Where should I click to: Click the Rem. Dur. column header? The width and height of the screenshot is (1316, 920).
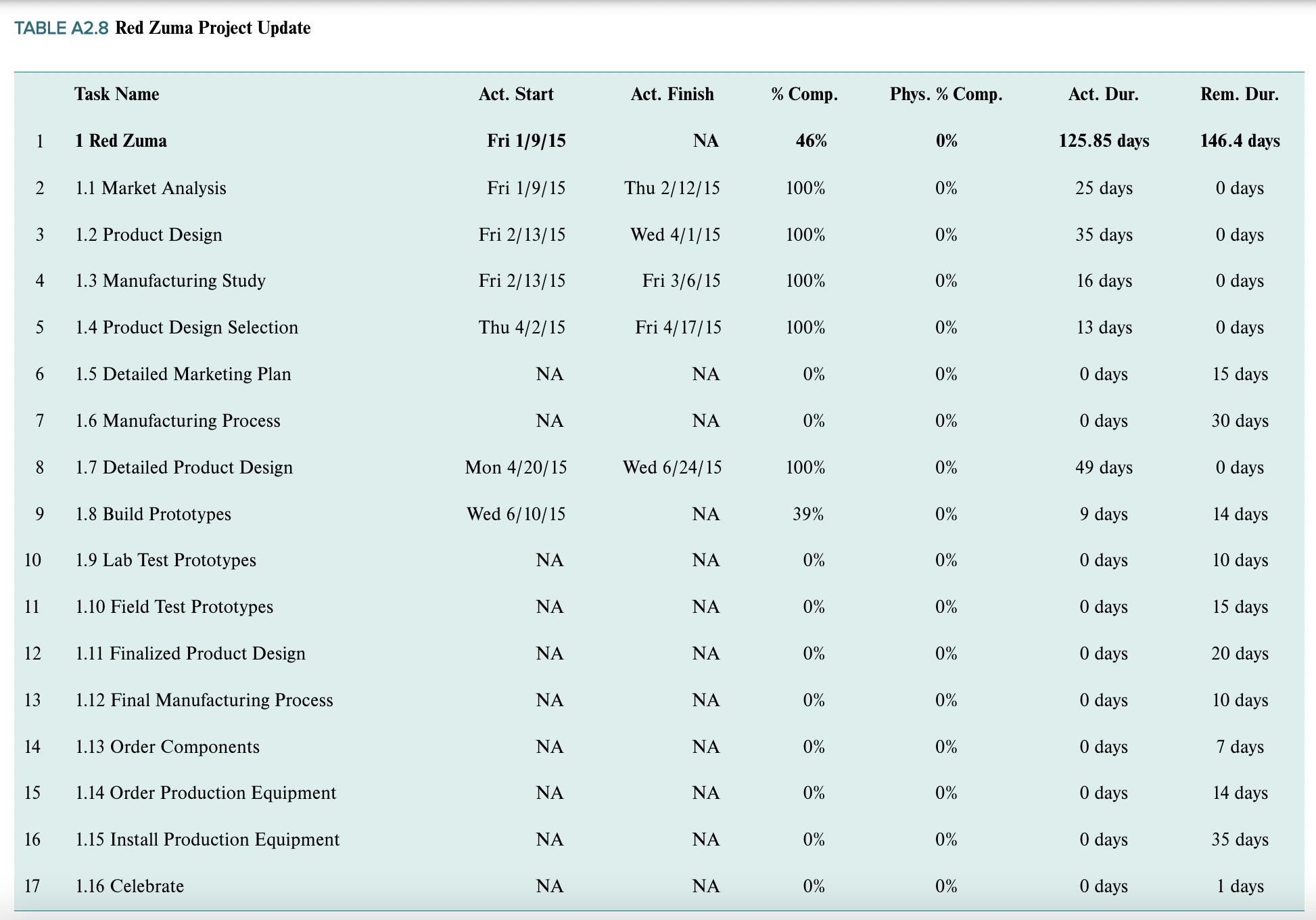1239,94
